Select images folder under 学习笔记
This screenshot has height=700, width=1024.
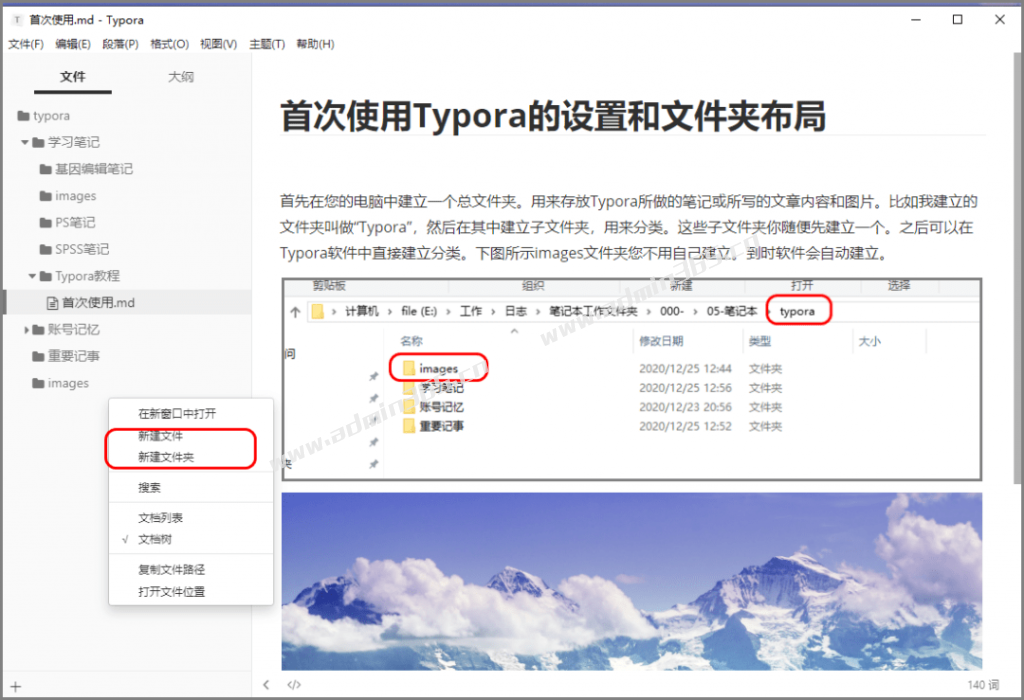pyautogui.click(x=75, y=196)
